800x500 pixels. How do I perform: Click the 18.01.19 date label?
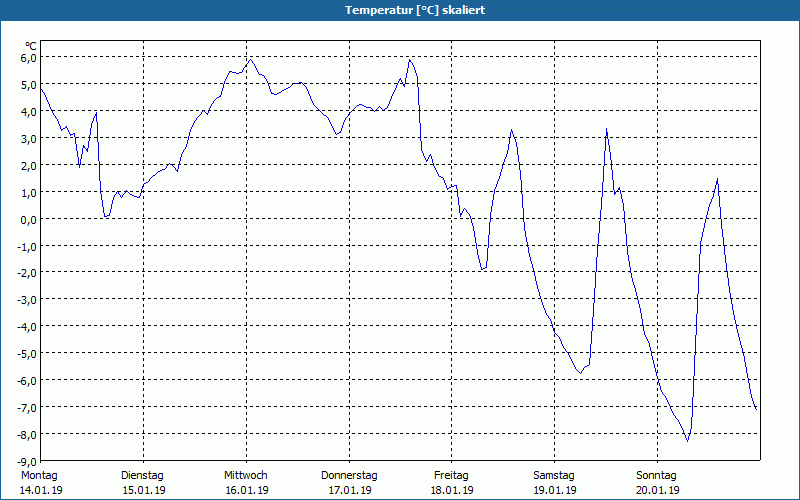[x=452, y=490]
